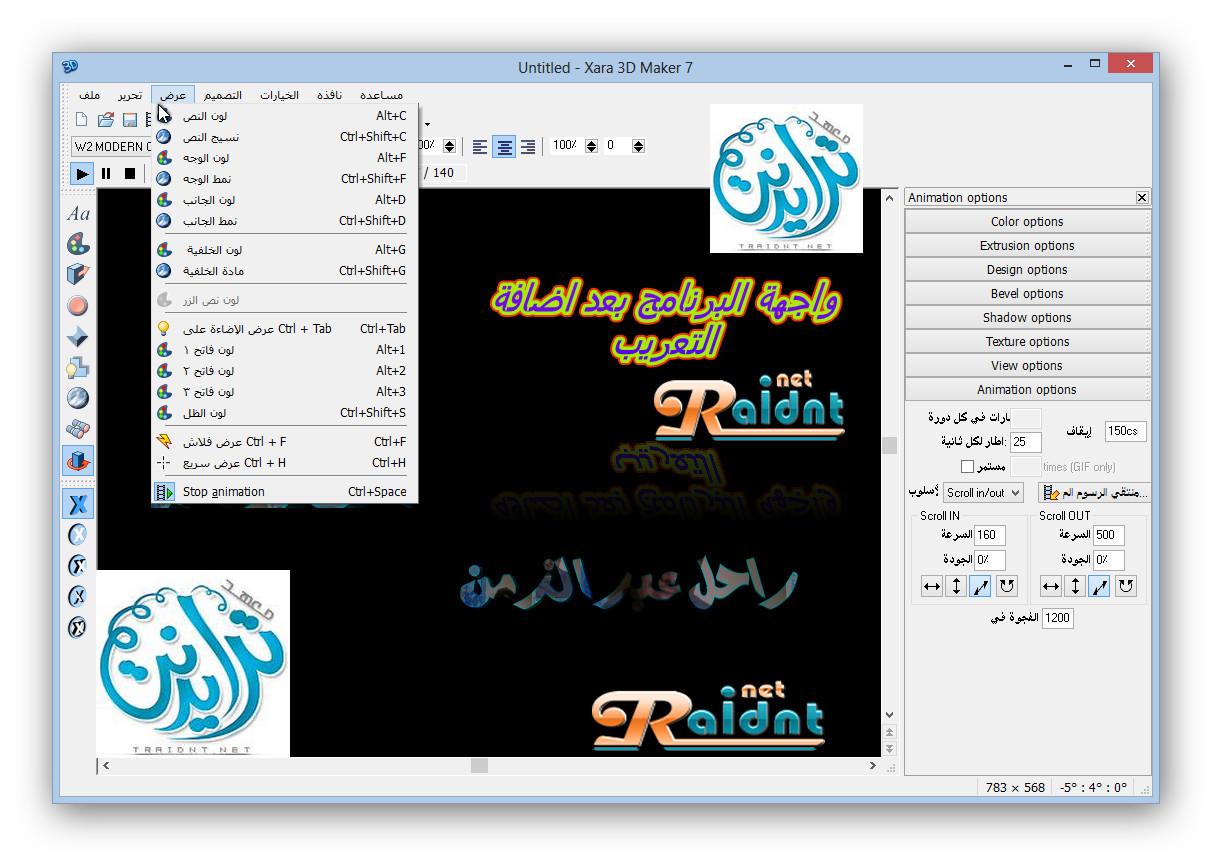This screenshot has width=1212, height=856.
Task: Toggle the مستمر loop checkbox
Action: coord(967,467)
